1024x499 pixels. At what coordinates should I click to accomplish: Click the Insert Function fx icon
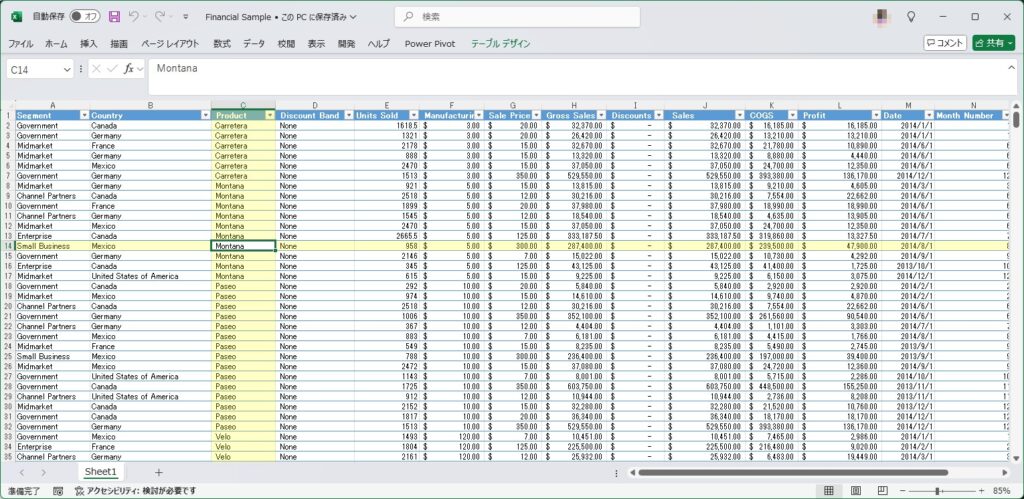pyautogui.click(x=130, y=69)
